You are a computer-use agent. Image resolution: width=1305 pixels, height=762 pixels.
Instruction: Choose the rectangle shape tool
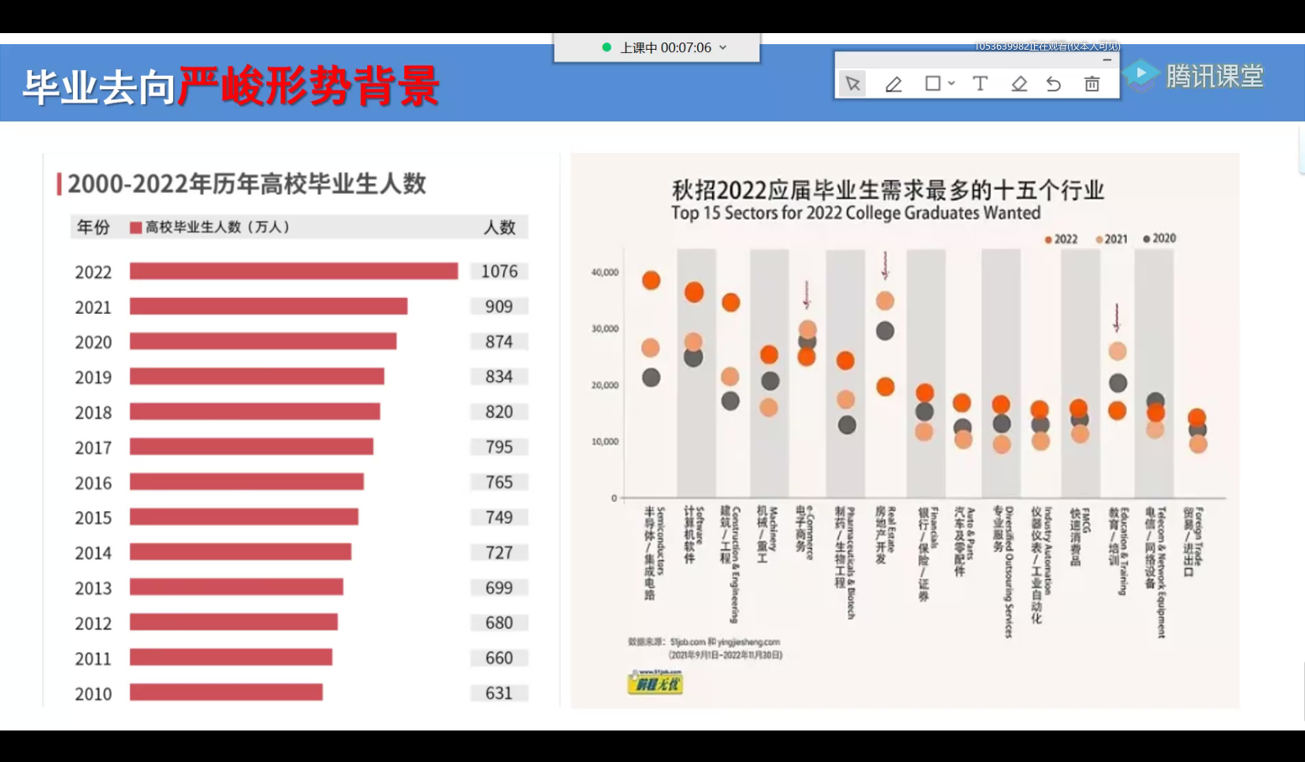tap(932, 84)
